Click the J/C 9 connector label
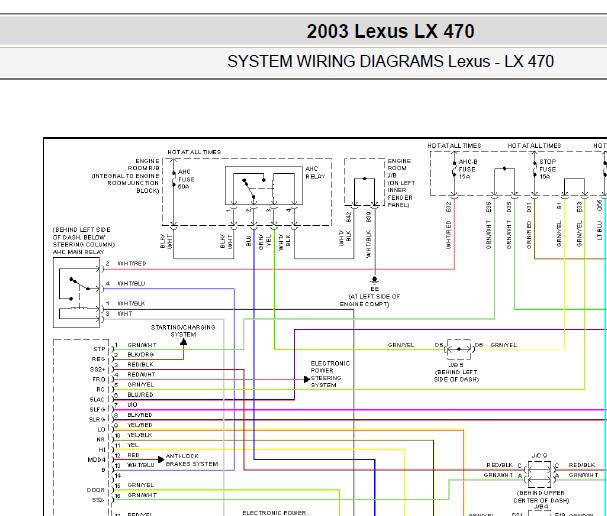The image size is (607, 516). tap(539, 456)
